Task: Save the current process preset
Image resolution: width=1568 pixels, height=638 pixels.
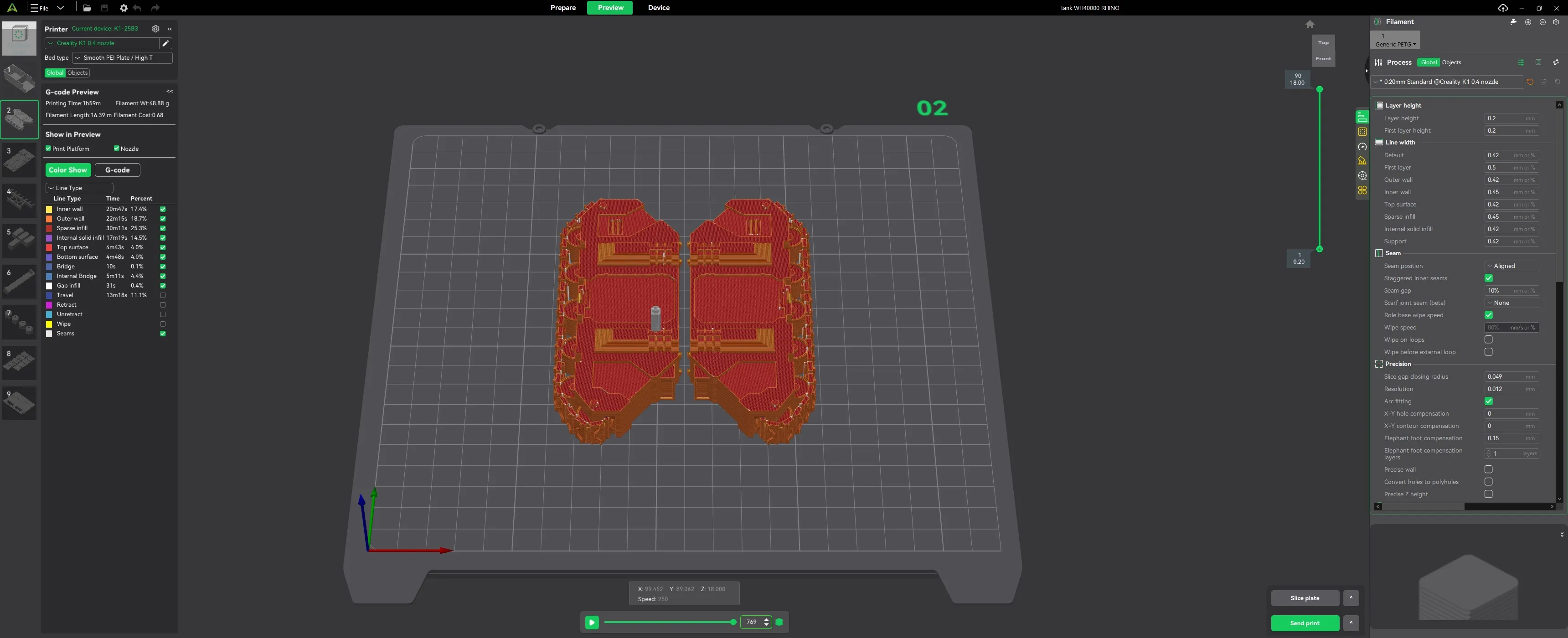Action: tap(1544, 82)
